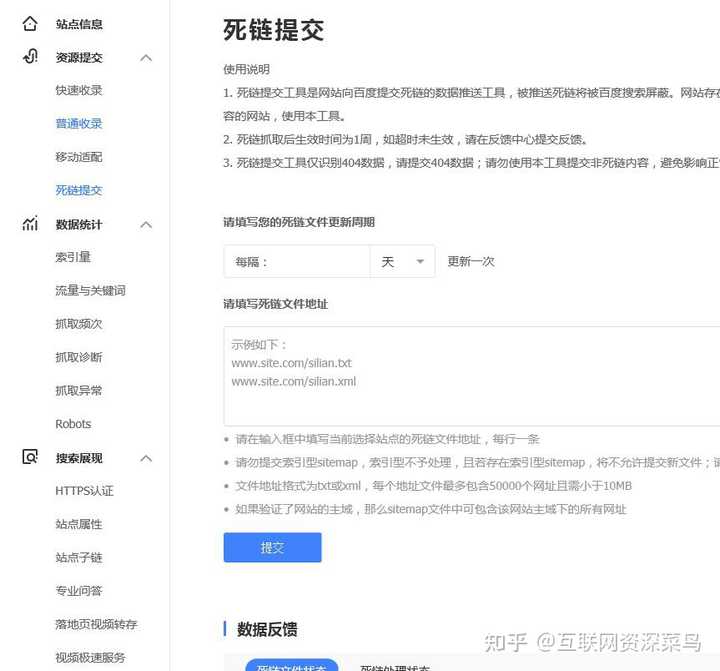Open 索引量 statistics
This screenshot has height=671, width=720.
tap(73, 257)
